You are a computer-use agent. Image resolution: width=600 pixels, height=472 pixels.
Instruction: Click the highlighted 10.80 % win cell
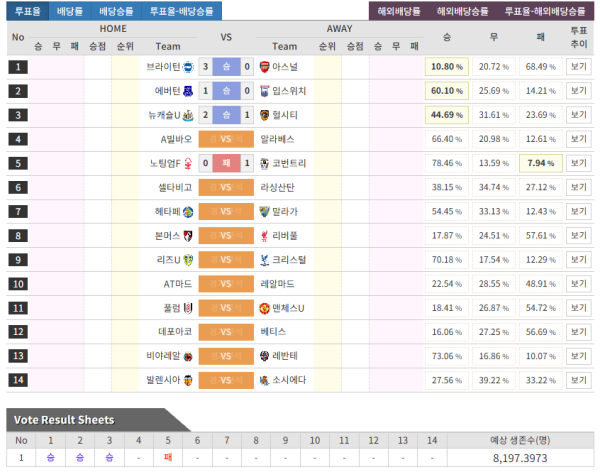pyautogui.click(x=447, y=67)
